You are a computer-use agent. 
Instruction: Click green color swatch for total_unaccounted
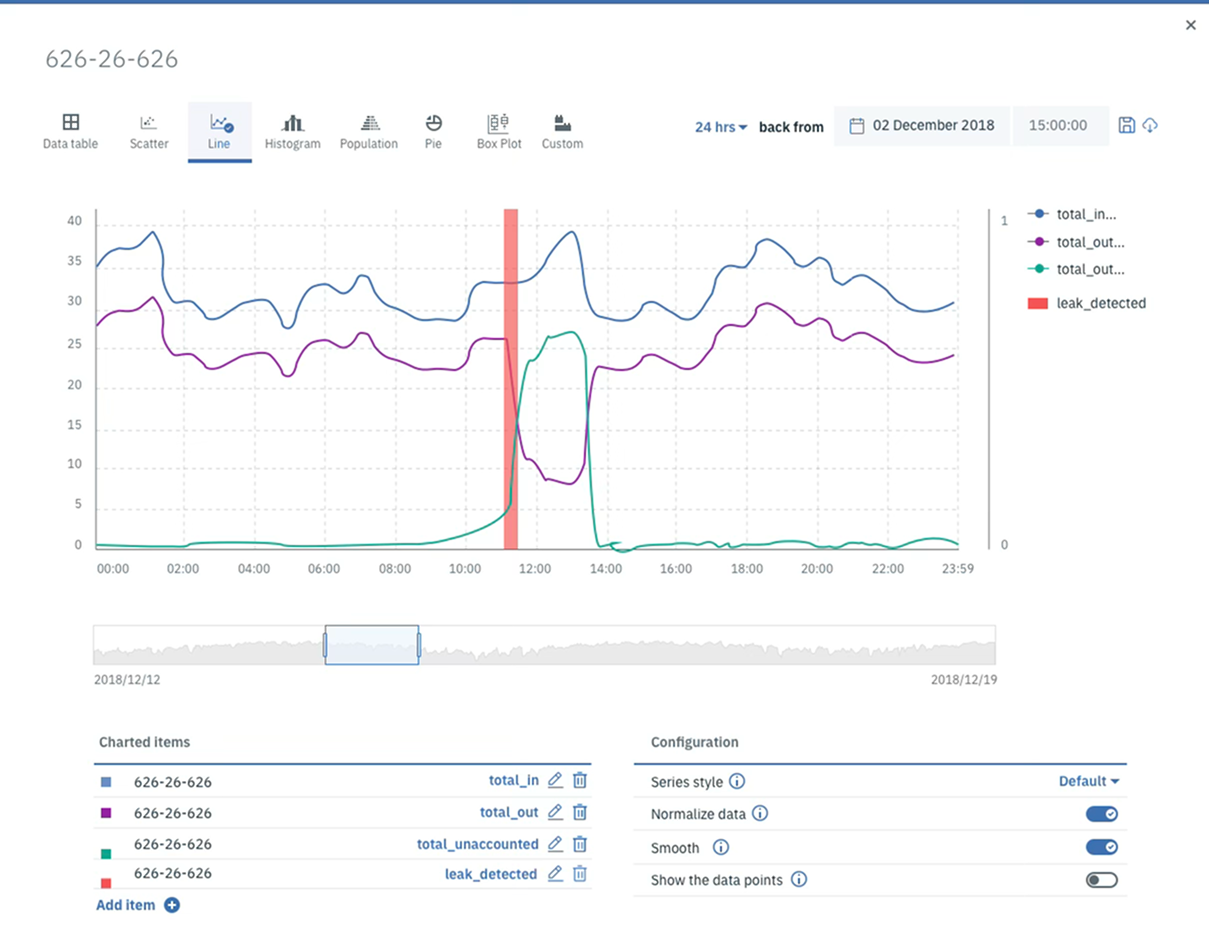(x=106, y=853)
